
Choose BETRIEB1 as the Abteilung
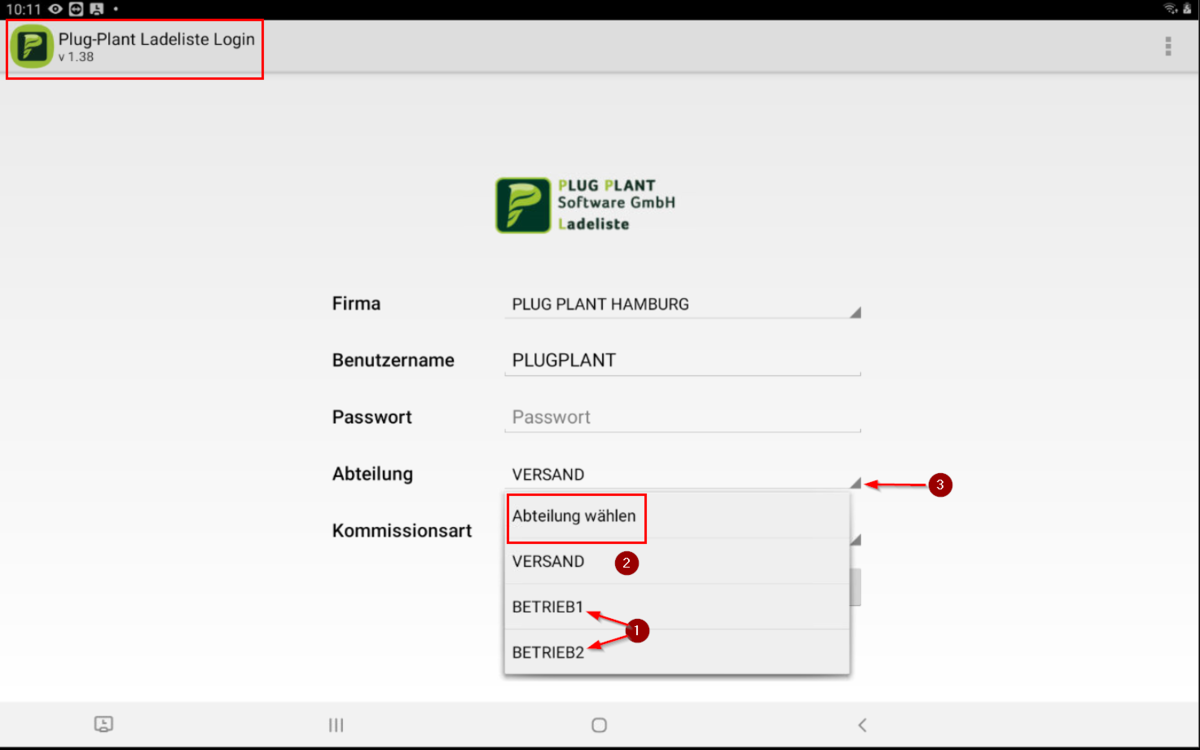[548, 606]
